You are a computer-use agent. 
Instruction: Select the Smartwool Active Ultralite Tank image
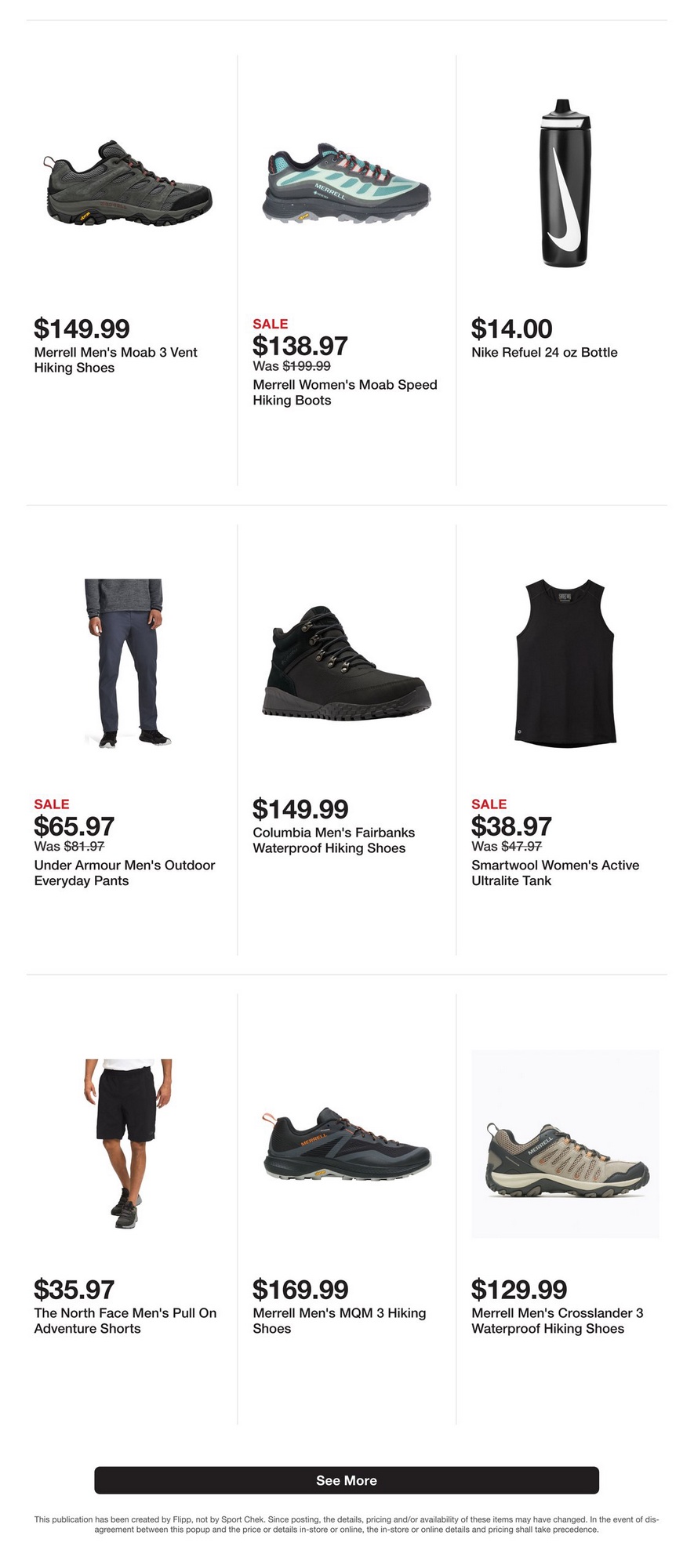[x=565, y=662]
